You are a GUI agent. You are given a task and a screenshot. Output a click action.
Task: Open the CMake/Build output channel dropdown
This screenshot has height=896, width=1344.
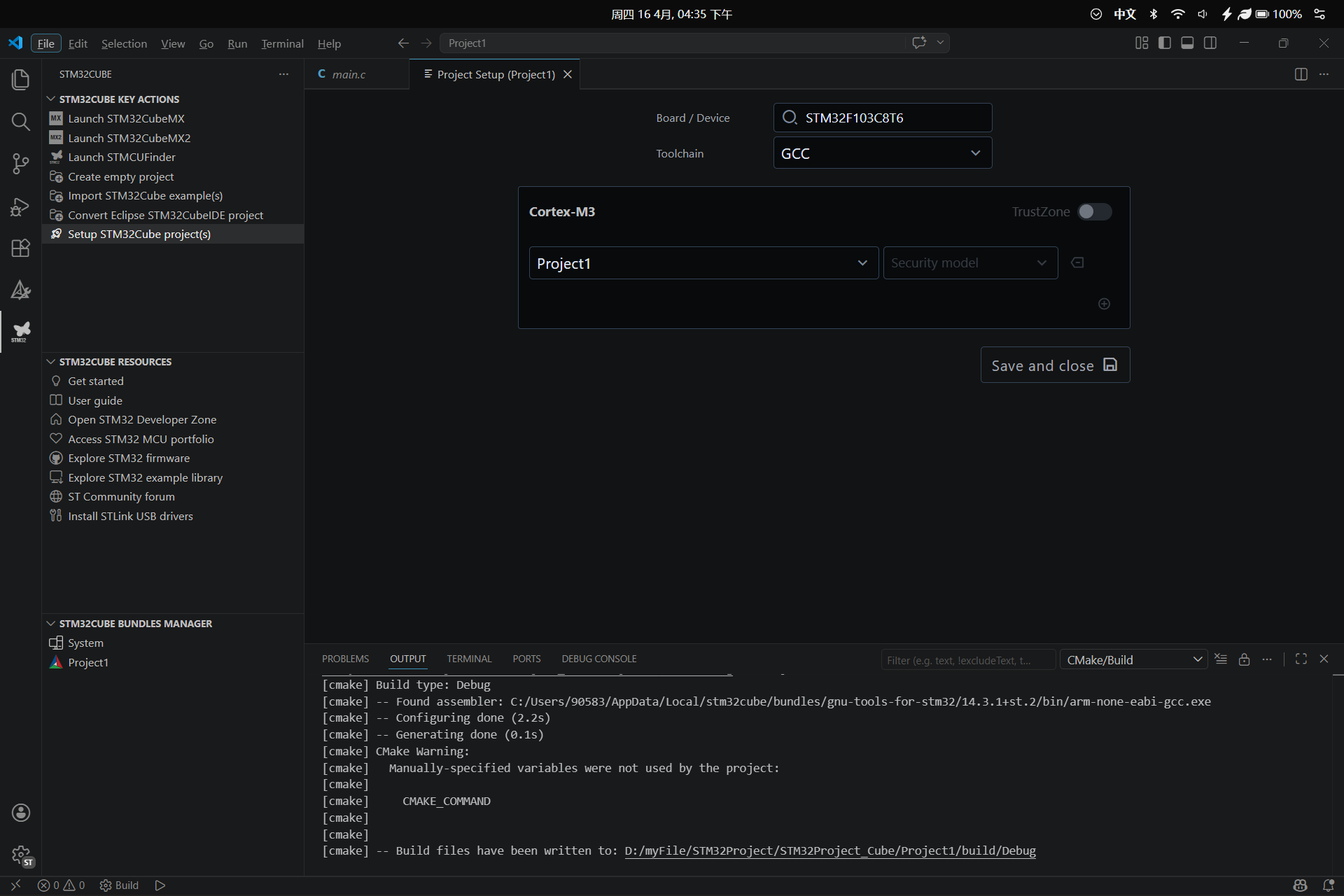tap(1133, 660)
